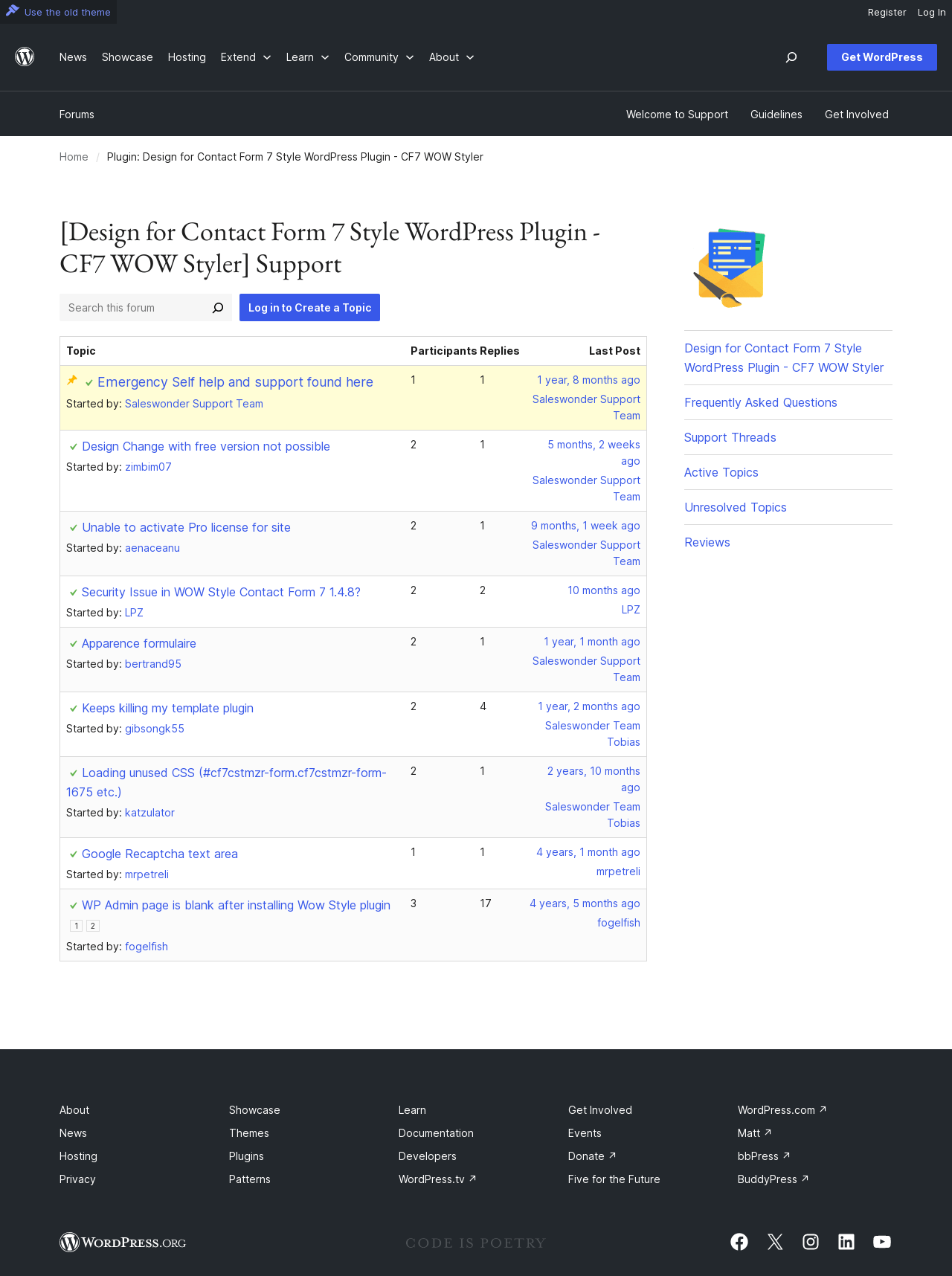
Task: Open footer Privacy link
Action: coord(77,1179)
